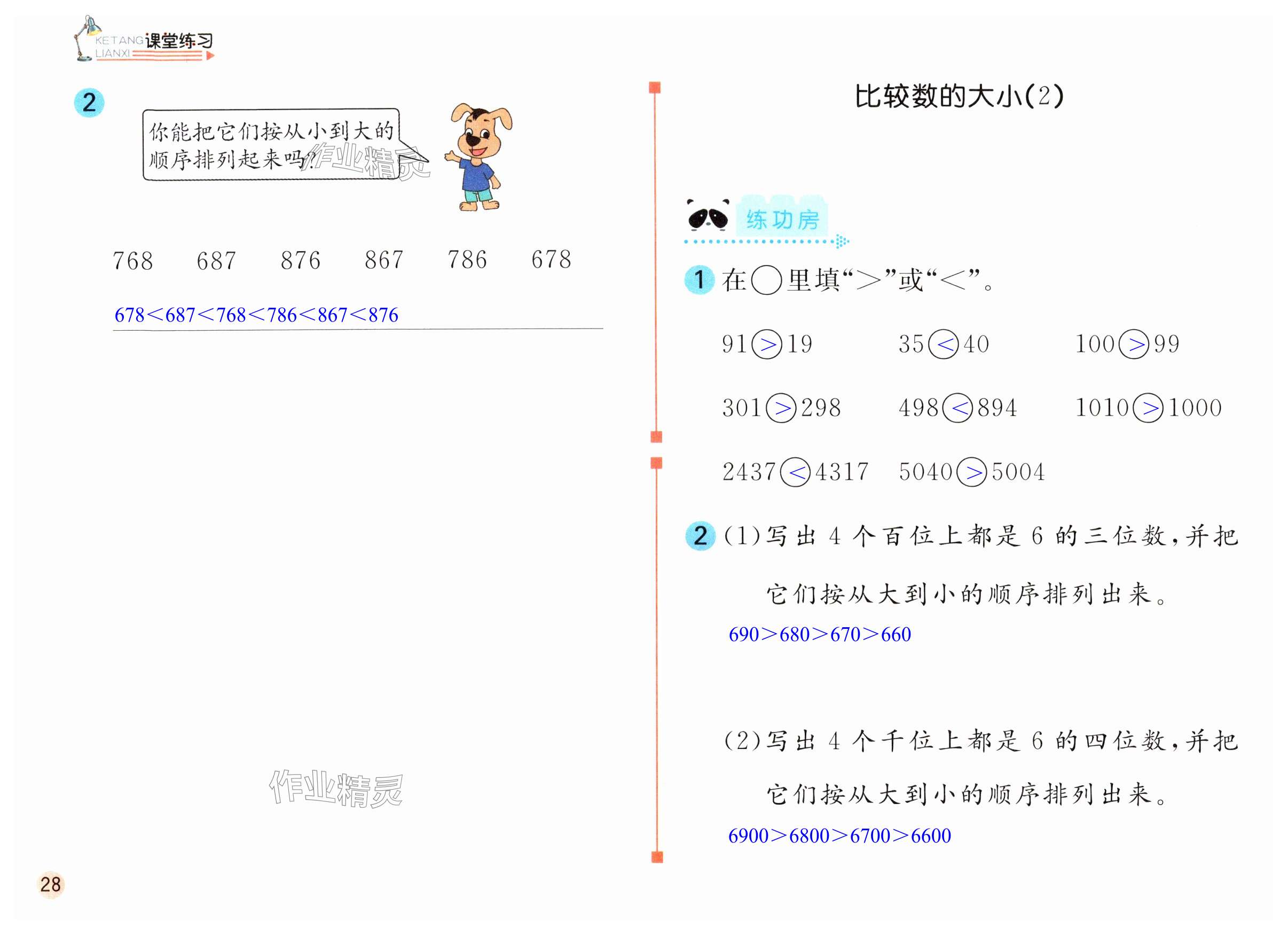Click the blue circle number 2 on left page
The width and height of the screenshot is (1288, 936).
pyautogui.click(x=89, y=103)
